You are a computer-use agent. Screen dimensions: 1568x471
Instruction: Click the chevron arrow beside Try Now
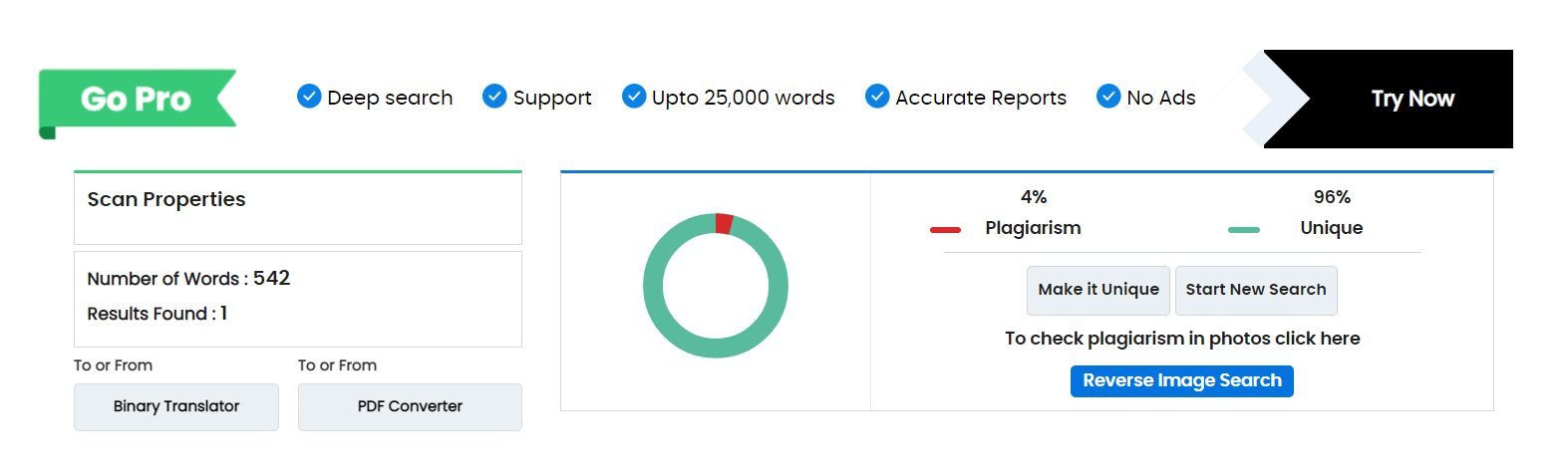(1276, 99)
